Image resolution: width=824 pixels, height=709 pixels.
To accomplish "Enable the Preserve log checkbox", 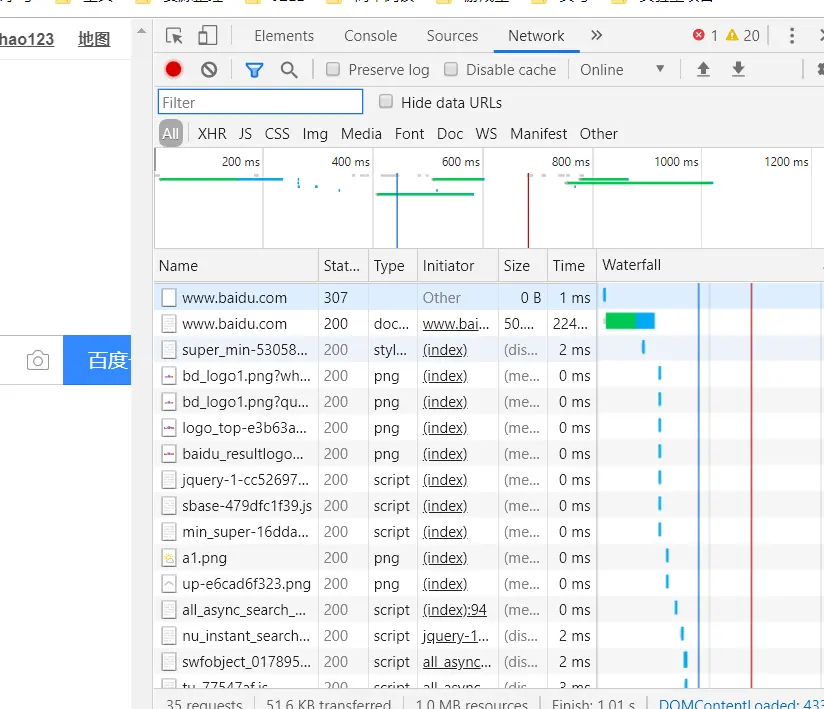I will 333,69.
